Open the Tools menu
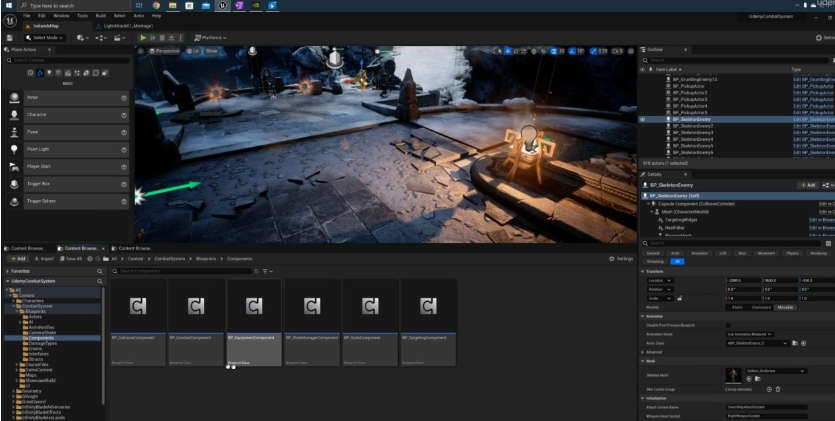 pyautogui.click(x=83, y=16)
